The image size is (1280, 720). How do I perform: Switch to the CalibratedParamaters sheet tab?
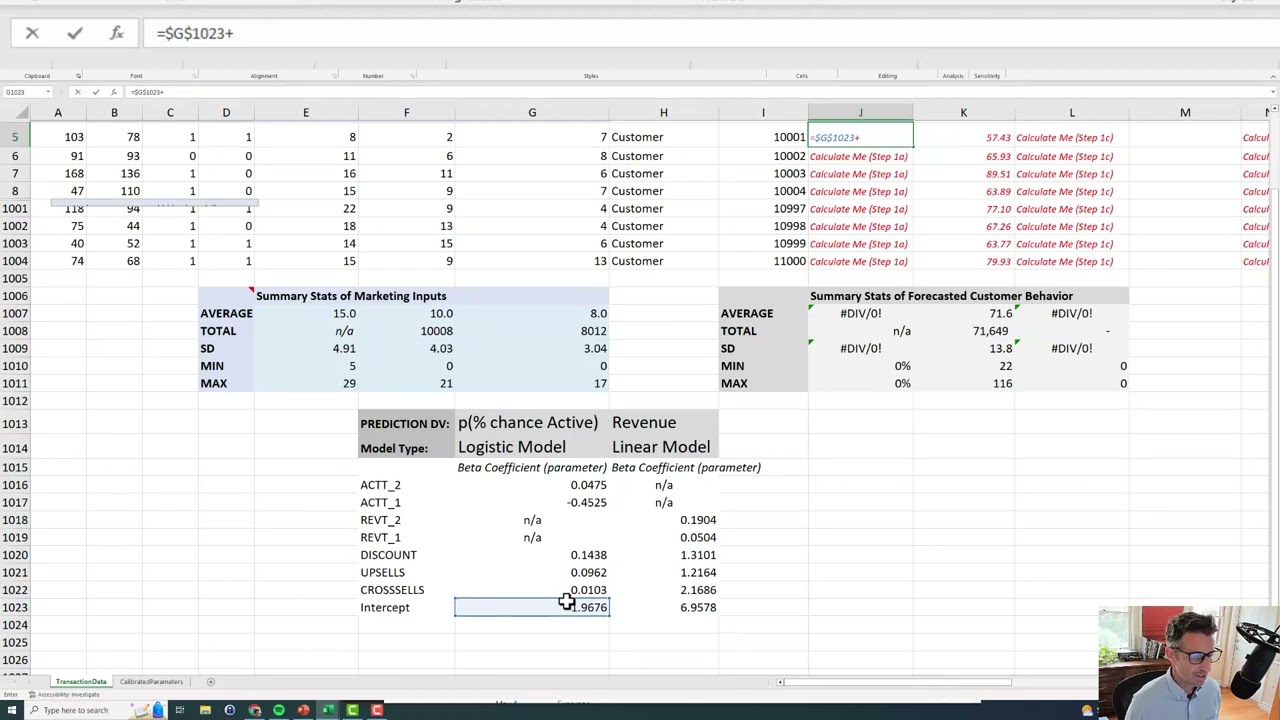pyautogui.click(x=151, y=682)
